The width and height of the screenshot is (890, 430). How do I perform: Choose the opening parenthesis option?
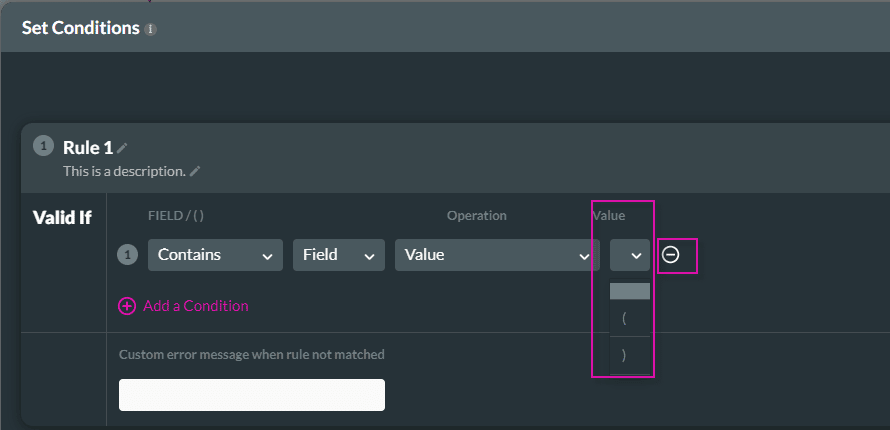[630, 319]
